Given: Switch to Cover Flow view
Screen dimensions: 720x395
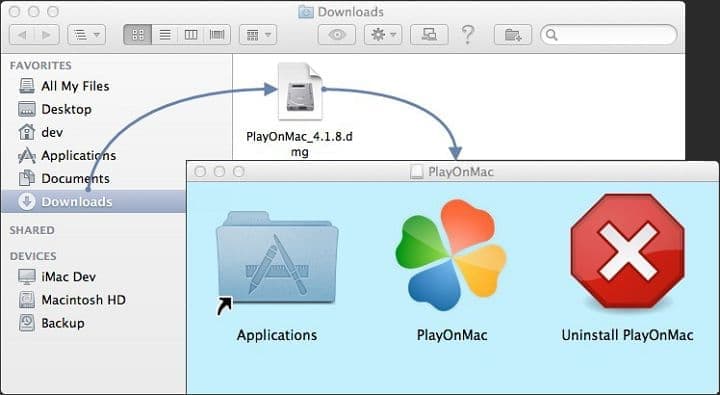Looking at the screenshot, I should click(217, 35).
